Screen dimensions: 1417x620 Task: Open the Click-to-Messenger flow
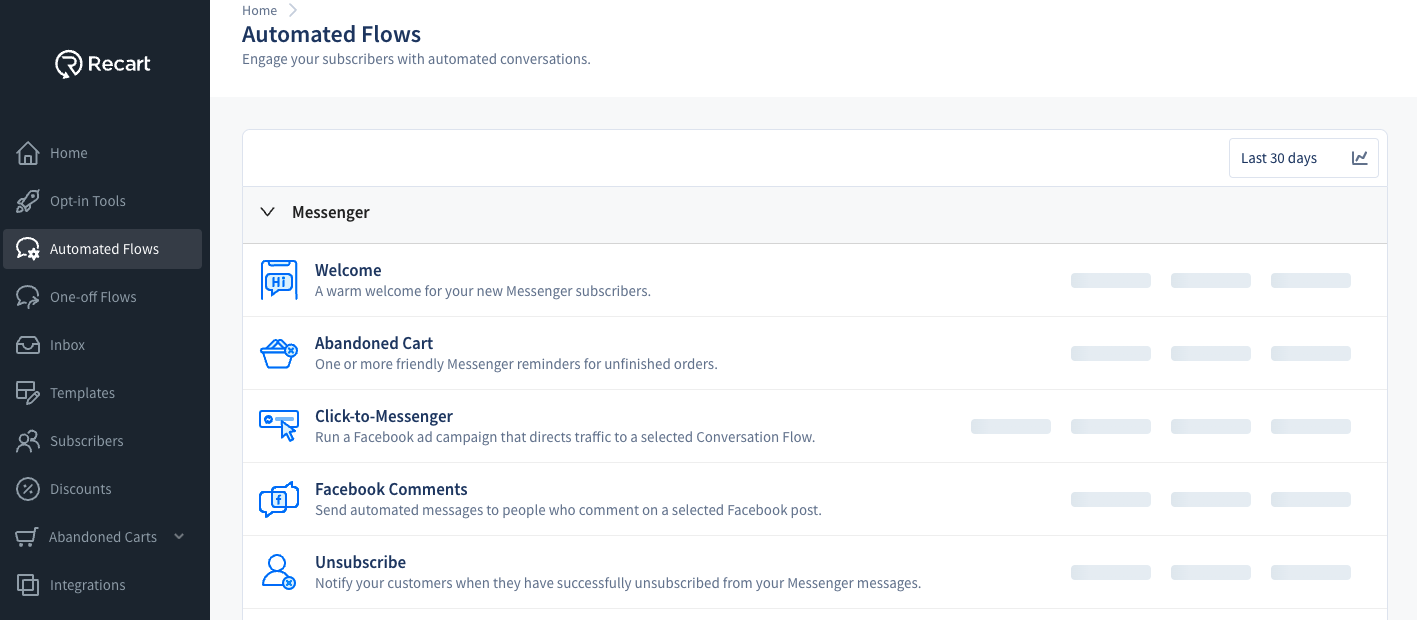pyautogui.click(x=384, y=416)
